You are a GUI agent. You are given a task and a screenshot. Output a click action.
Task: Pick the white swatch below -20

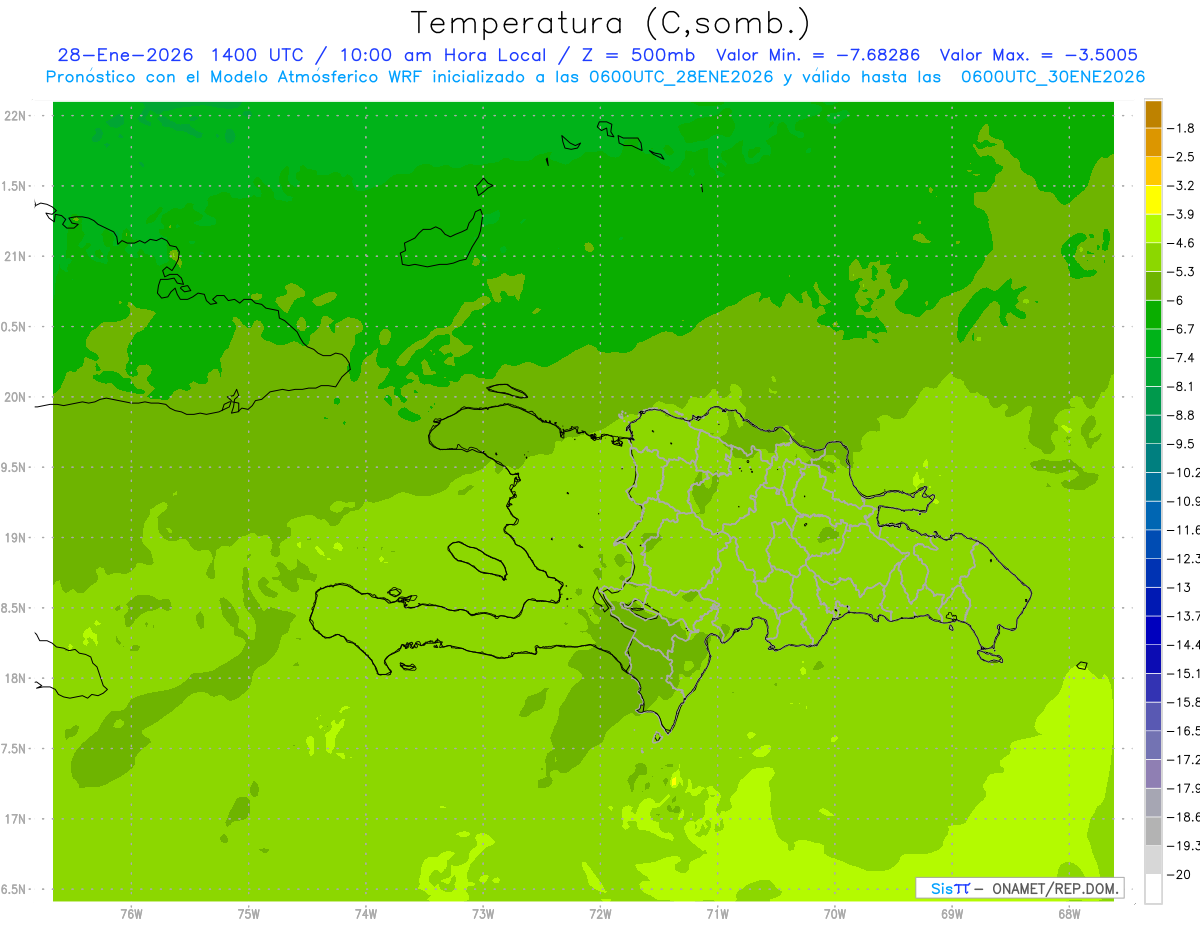pos(1153,889)
